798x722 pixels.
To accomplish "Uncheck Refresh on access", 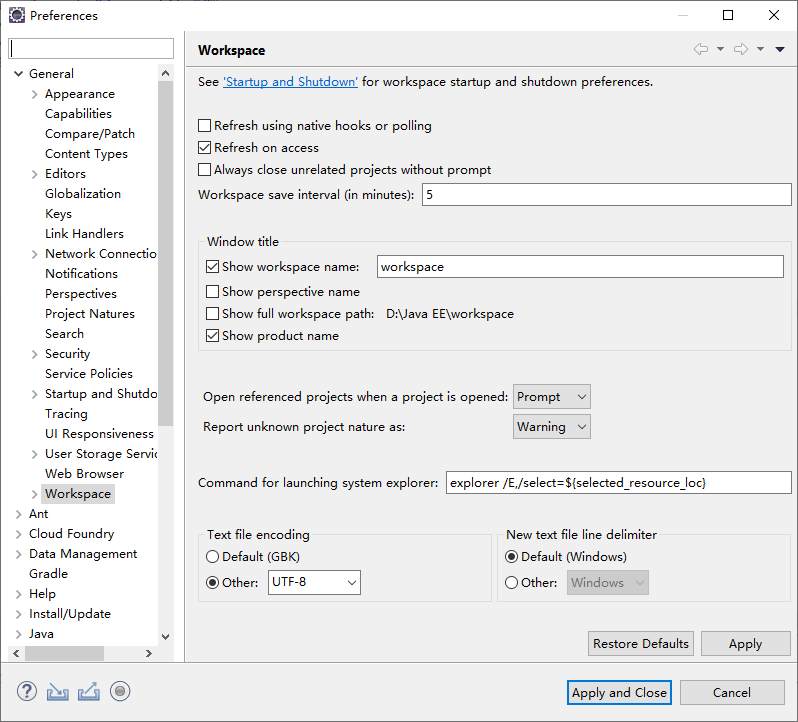I will (205, 148).
